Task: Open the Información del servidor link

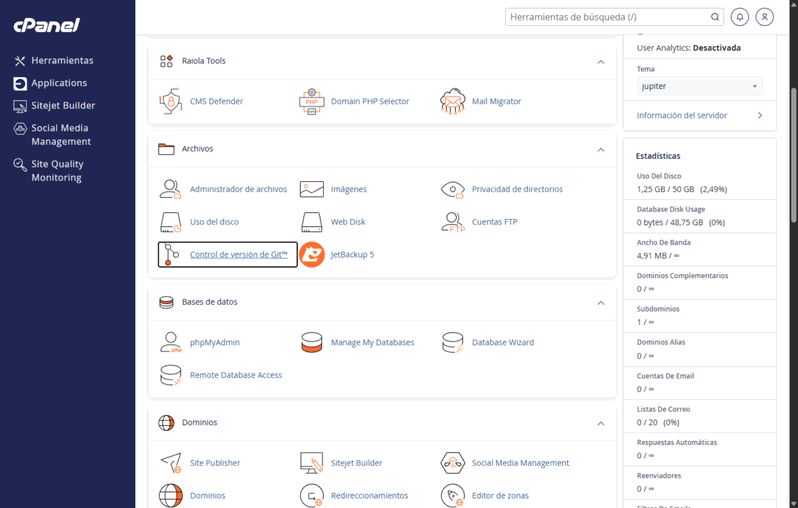Action: tap(681, 116)
